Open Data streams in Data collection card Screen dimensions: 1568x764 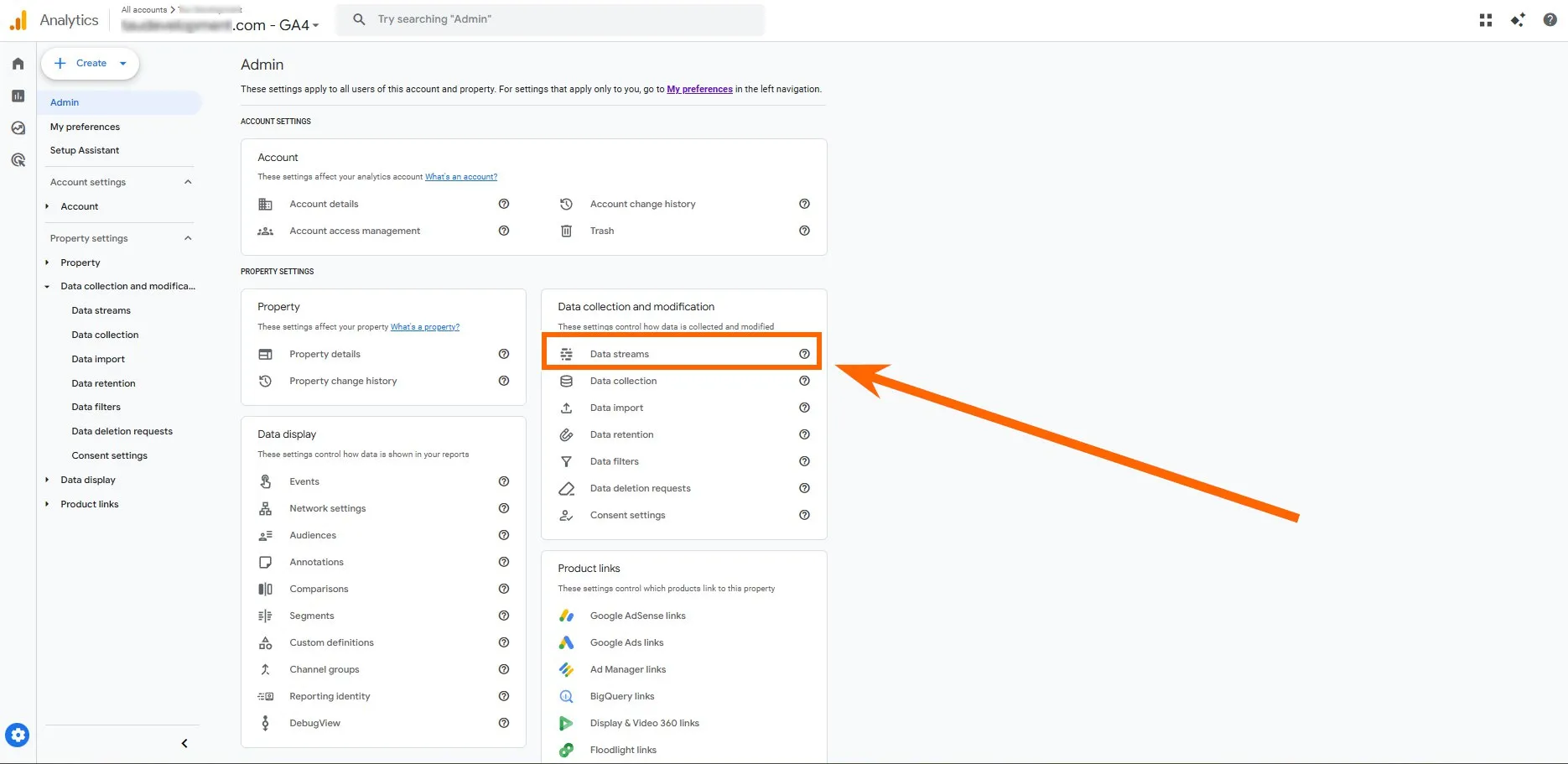(x=620, y=354)
